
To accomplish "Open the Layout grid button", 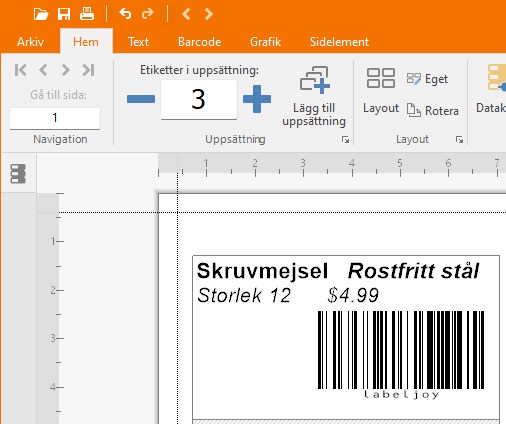I will 381,90.
